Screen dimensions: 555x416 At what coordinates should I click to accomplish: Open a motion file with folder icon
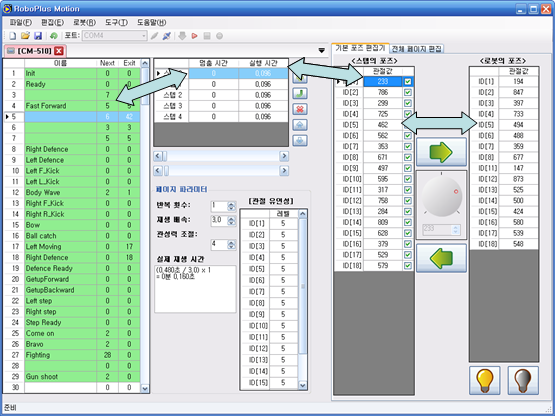pyautogui.click(x=25, y=36)
